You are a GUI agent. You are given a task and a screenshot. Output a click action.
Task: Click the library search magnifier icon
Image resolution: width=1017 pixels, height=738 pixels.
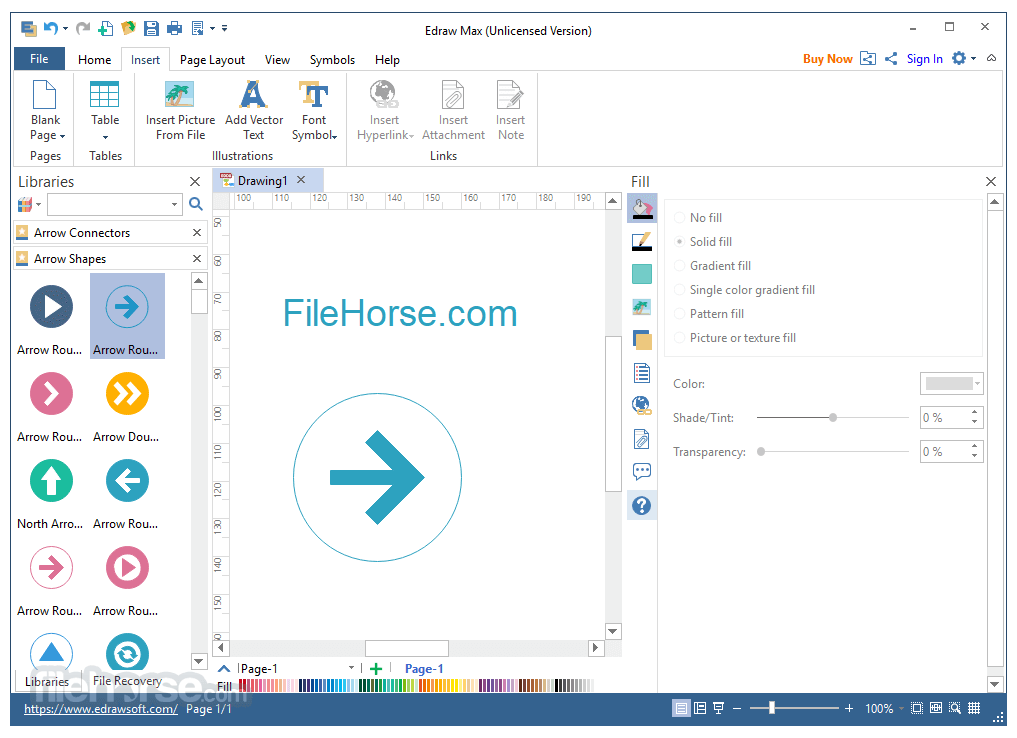click(196, 204)
